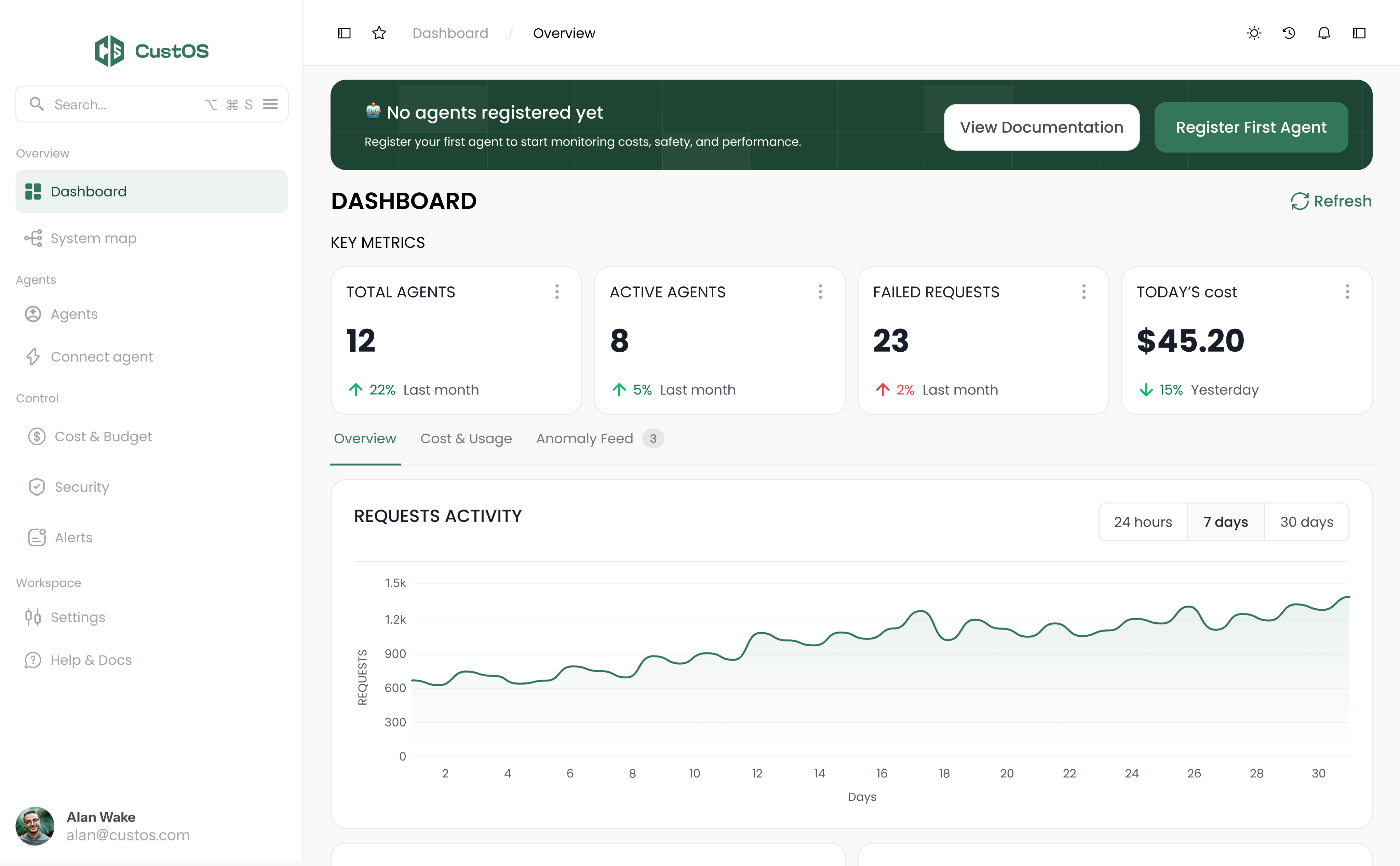Toggle the left sidebar panel icon
This screenshot has height=866, width=1400.
click(x=344, y=33)
